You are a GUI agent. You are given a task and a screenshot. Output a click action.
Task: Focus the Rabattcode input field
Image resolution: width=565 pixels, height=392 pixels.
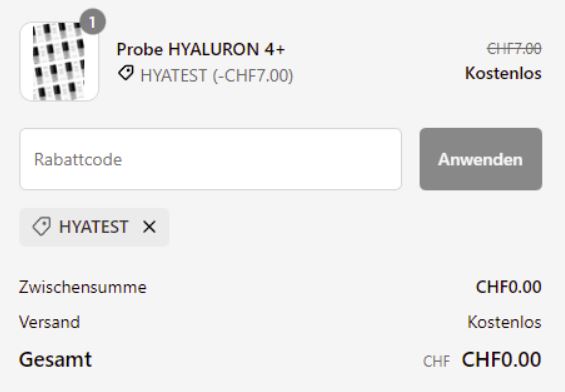(211, 159)
